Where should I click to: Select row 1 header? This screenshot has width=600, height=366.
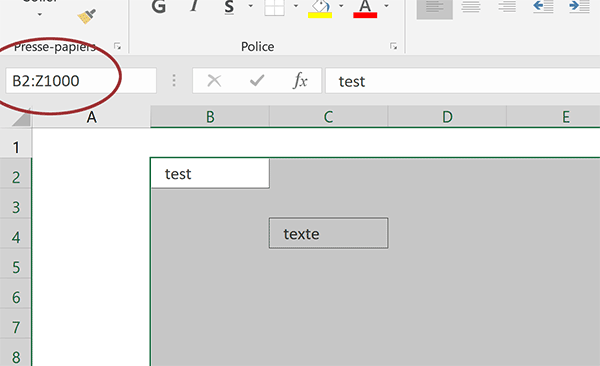point(16,143)
